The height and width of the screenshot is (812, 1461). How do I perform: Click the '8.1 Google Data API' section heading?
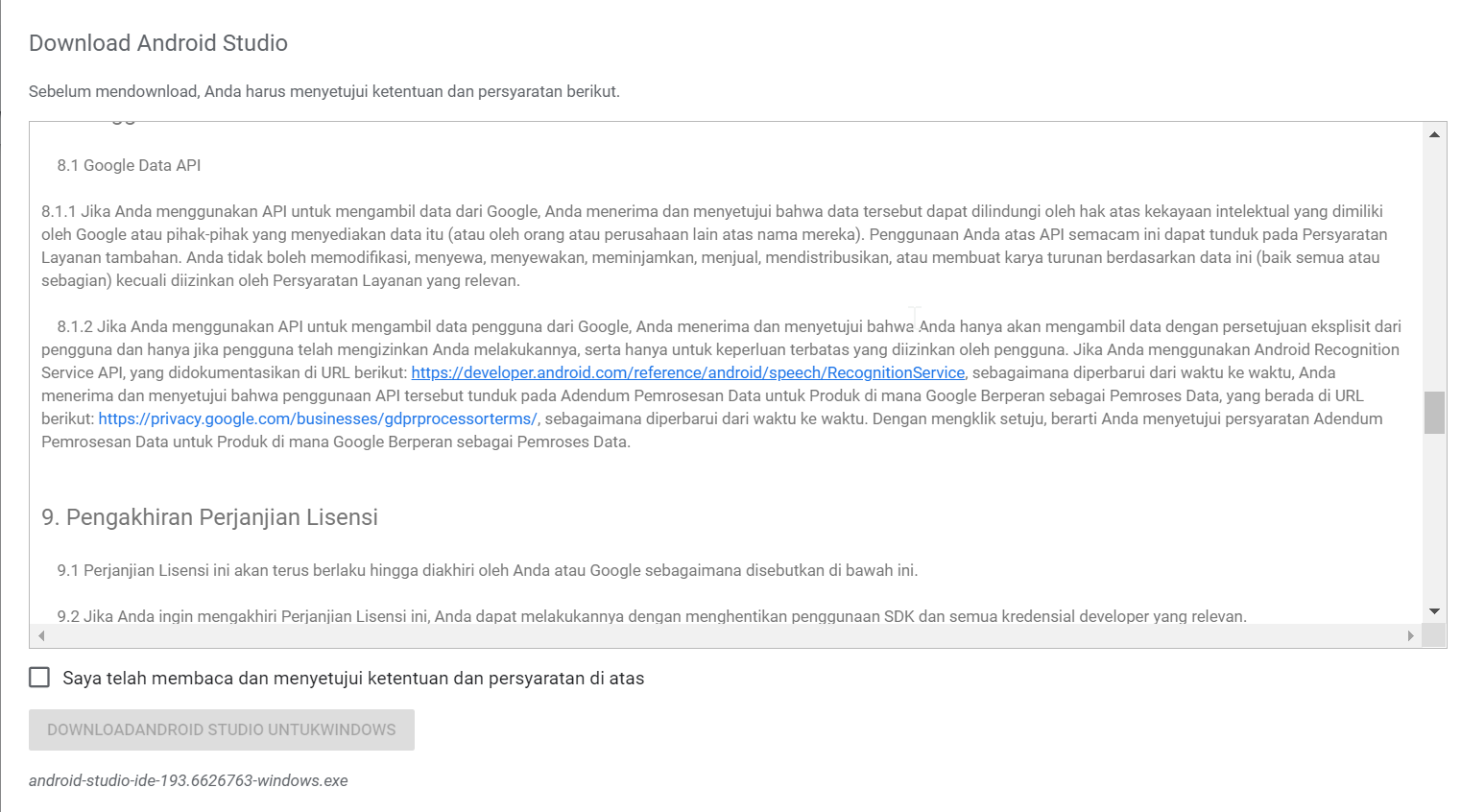(x=127, y=165)
